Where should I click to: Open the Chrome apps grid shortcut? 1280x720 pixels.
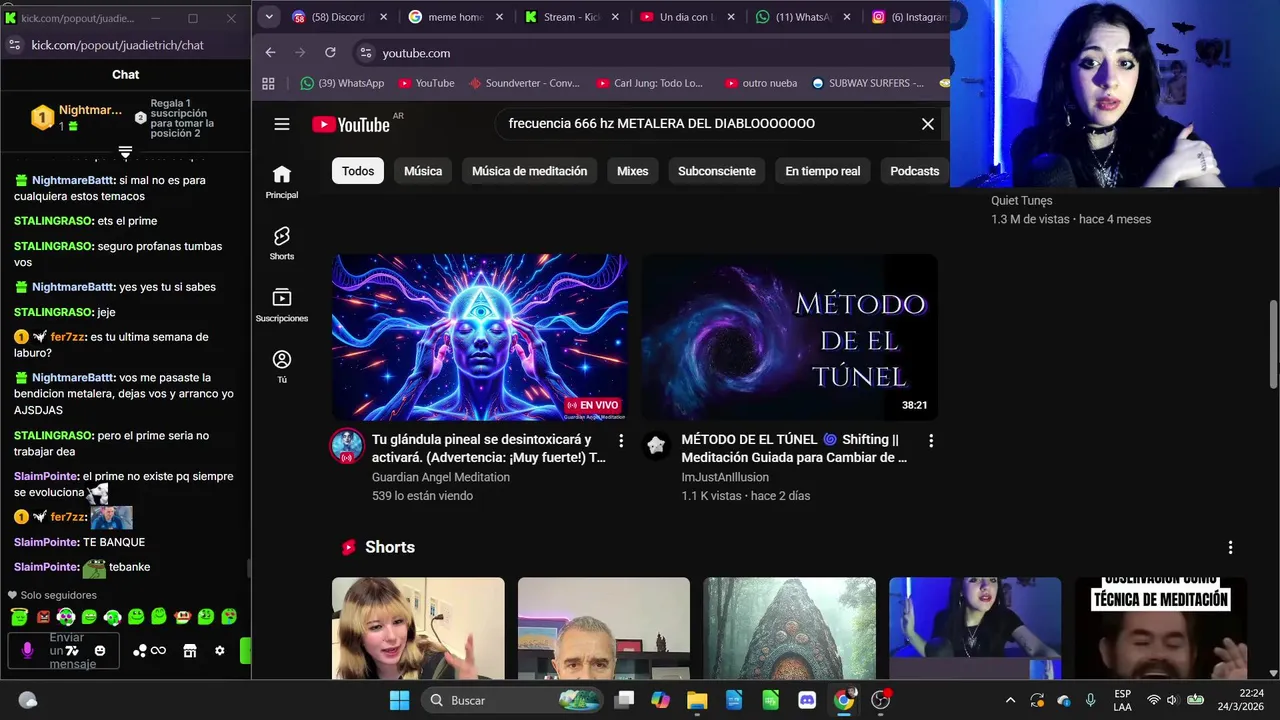point(268,83)
